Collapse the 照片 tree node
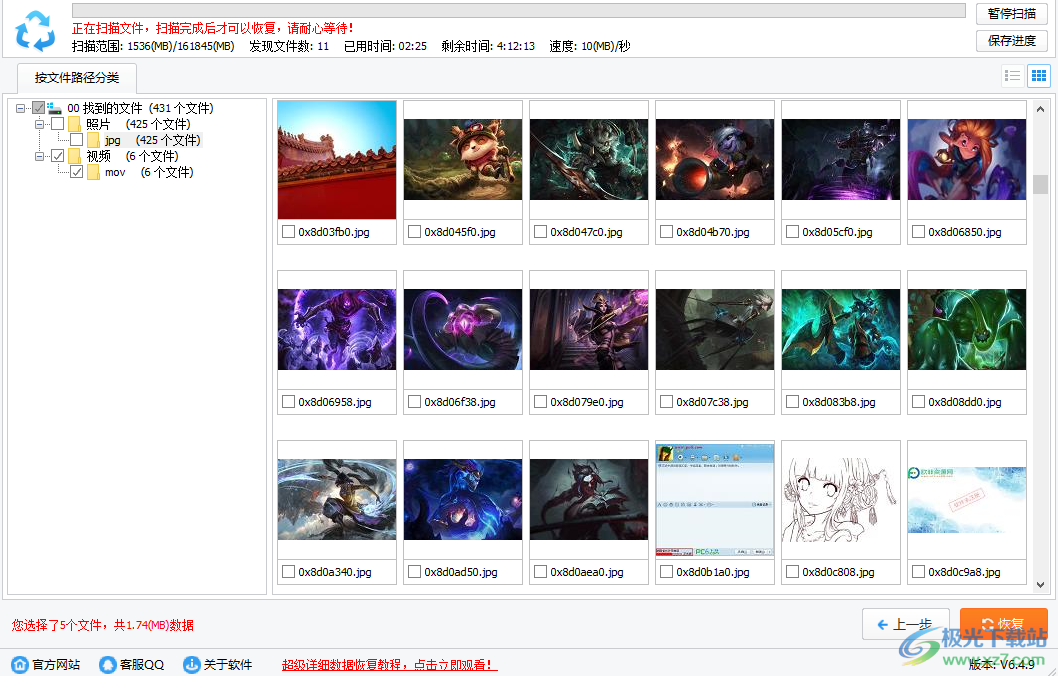The width and height of the screenshot is (1058, 676). [39, 124]
